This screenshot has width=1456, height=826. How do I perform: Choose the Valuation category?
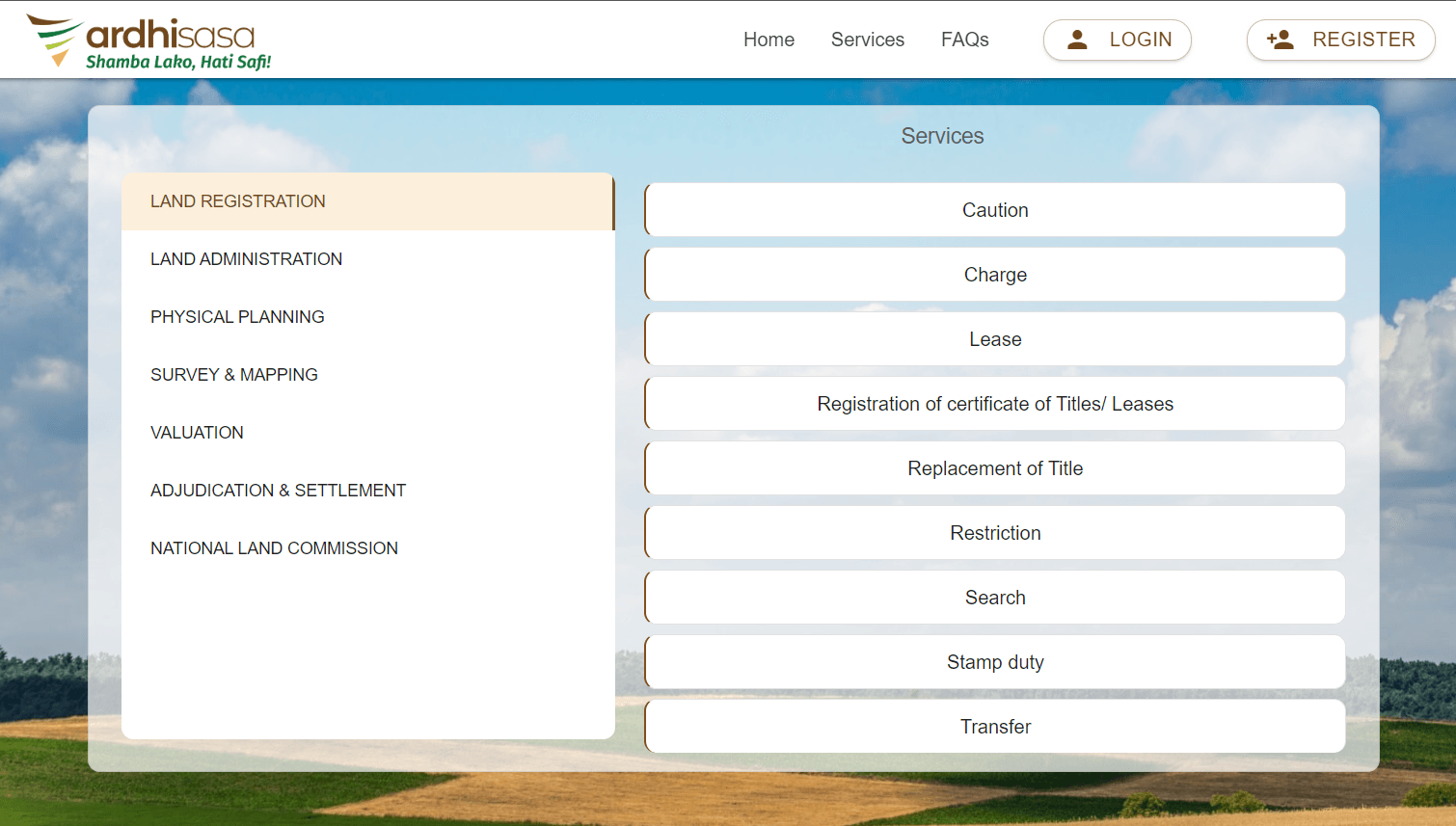click(368, 433)
